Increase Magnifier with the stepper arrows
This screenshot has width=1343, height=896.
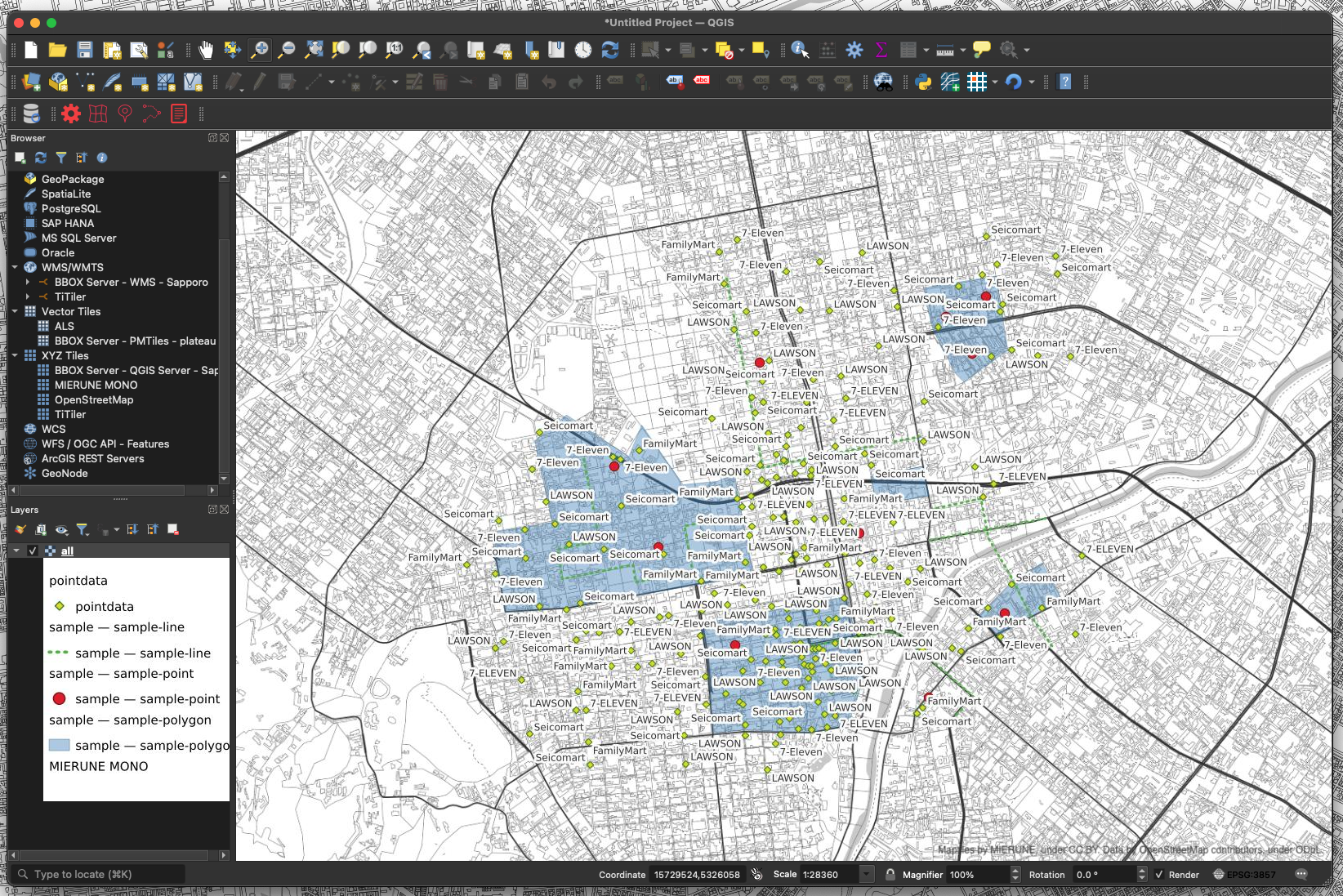point(1015,871)
